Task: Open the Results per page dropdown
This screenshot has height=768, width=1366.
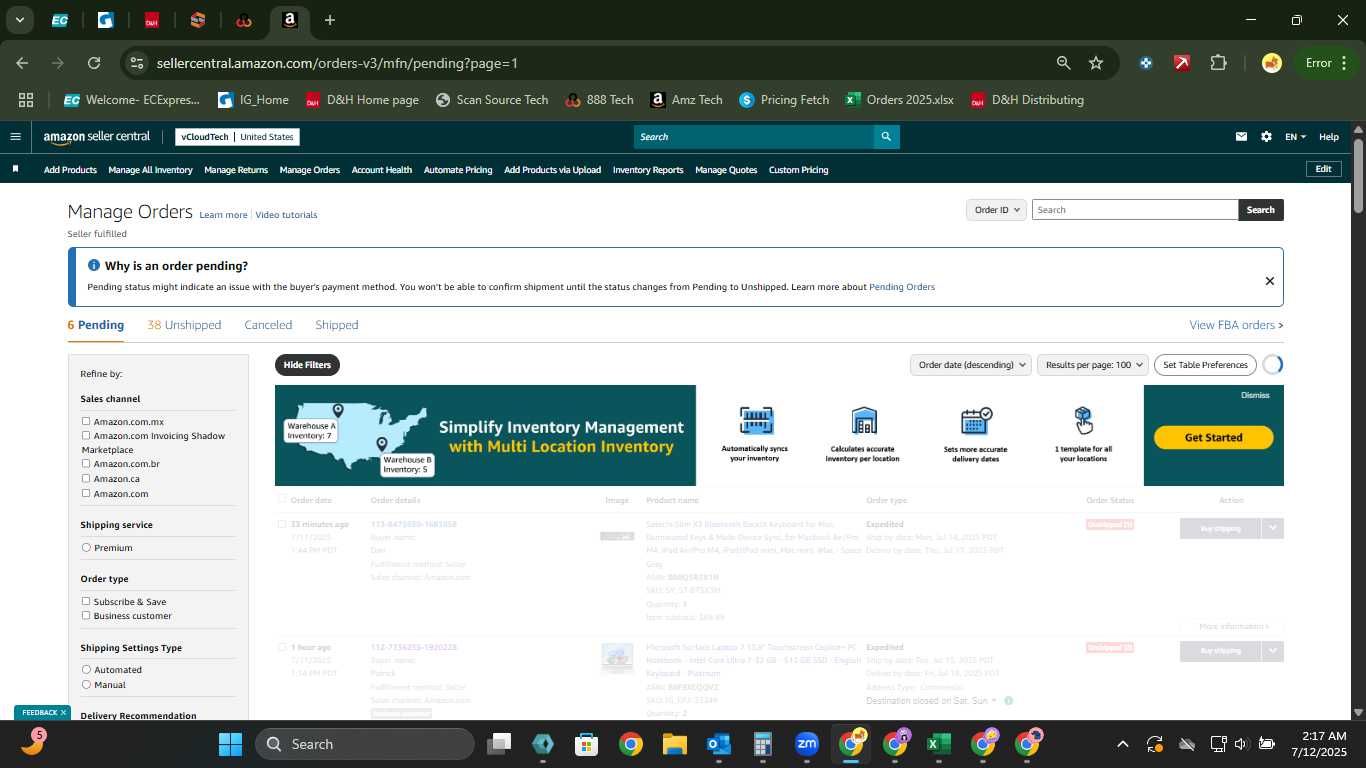Action: point(1092,365)
